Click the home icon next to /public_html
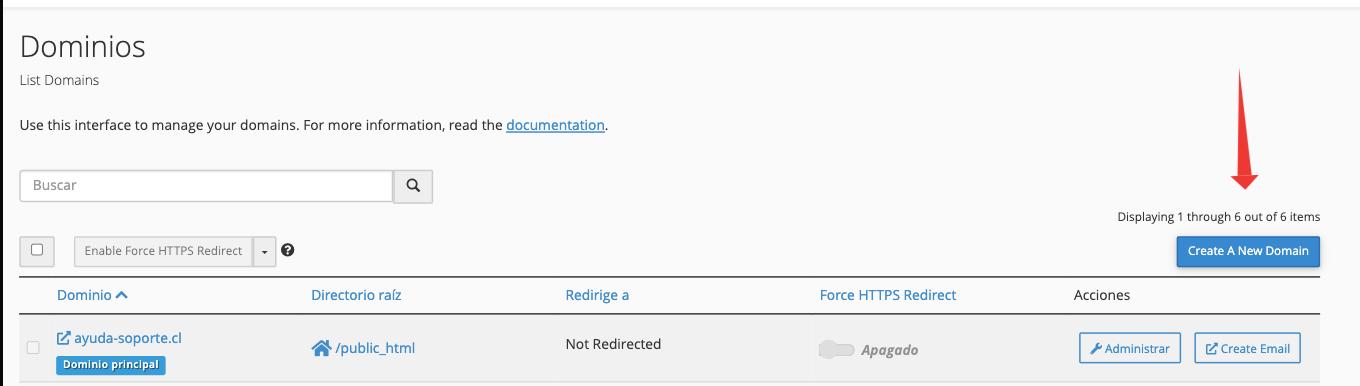Viewport: 1360px width, 386px height. (x=321, y=348)
